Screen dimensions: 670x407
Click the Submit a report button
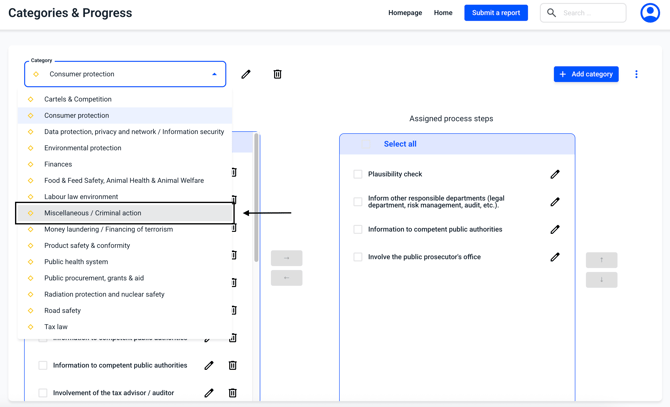click(x=496, y=13)
